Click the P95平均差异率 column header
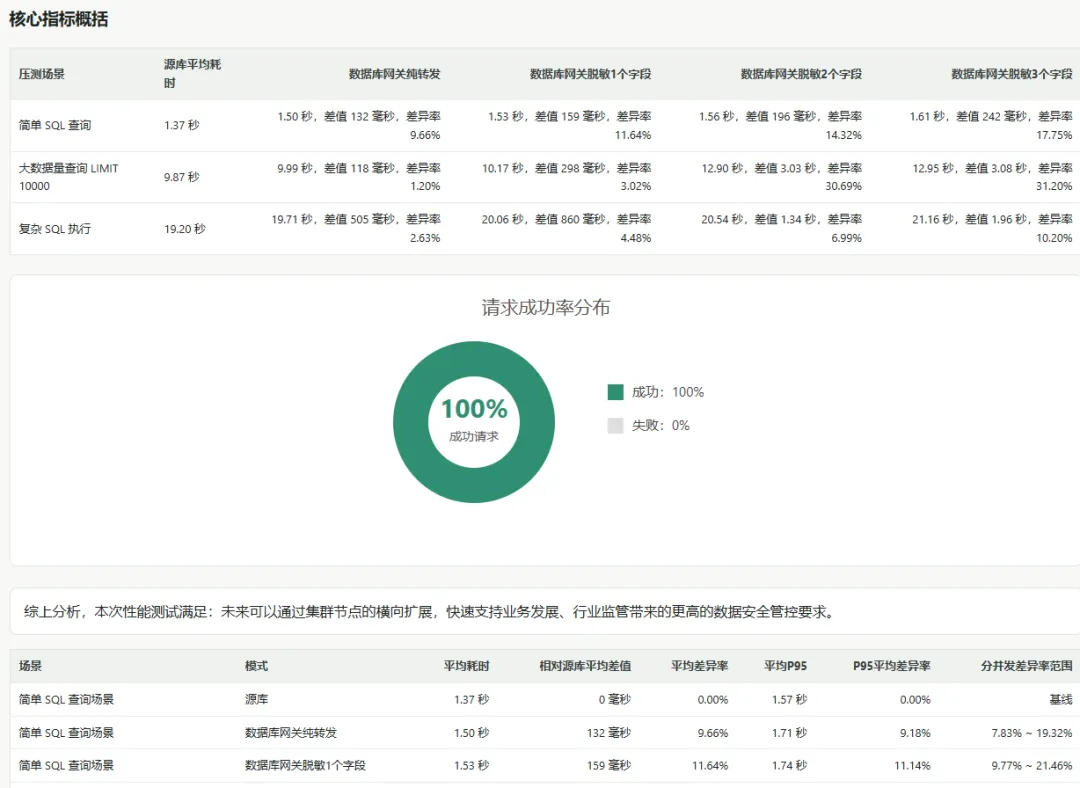Viewport: 1080px width, 788px height. pos(891,665)
